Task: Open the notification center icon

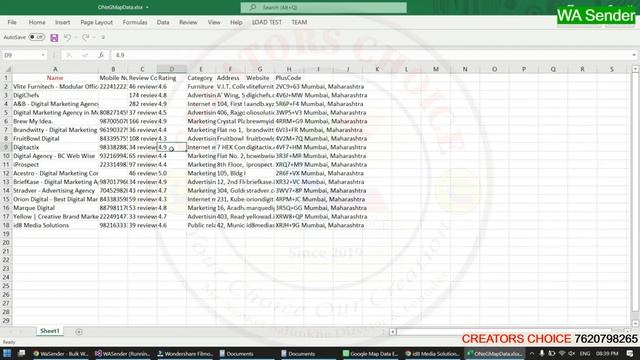Action: (630, 353)
